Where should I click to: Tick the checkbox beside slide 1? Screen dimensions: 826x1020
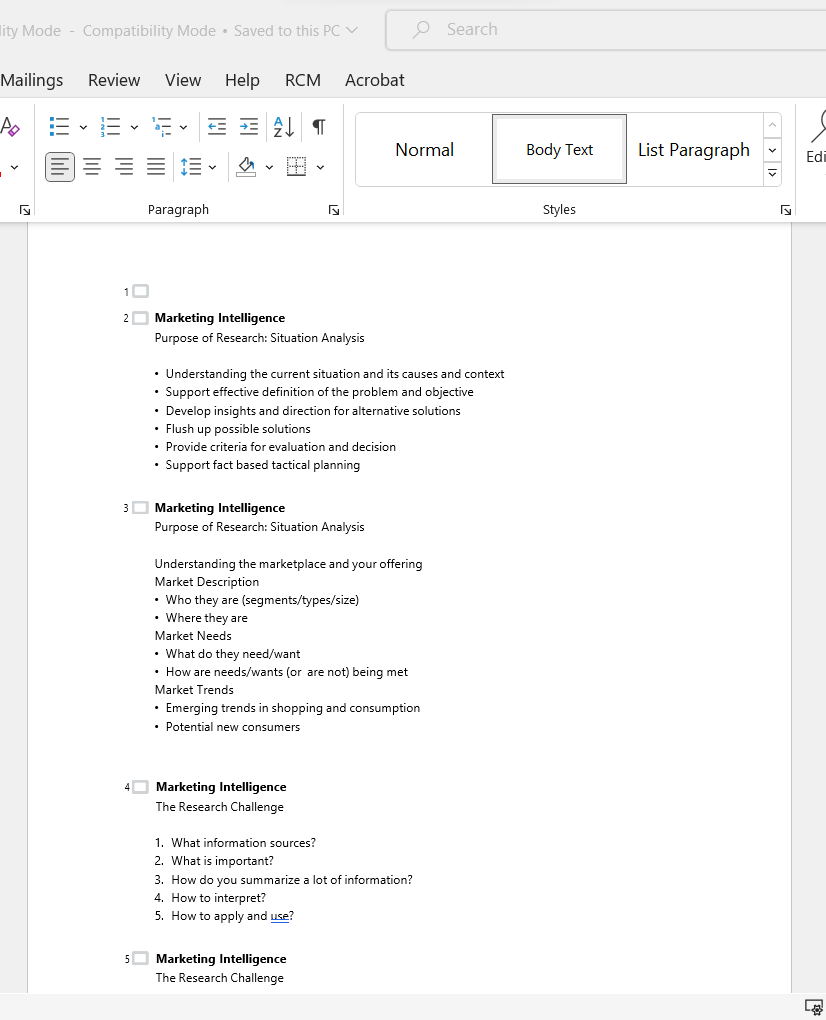(x=140, y=291)
